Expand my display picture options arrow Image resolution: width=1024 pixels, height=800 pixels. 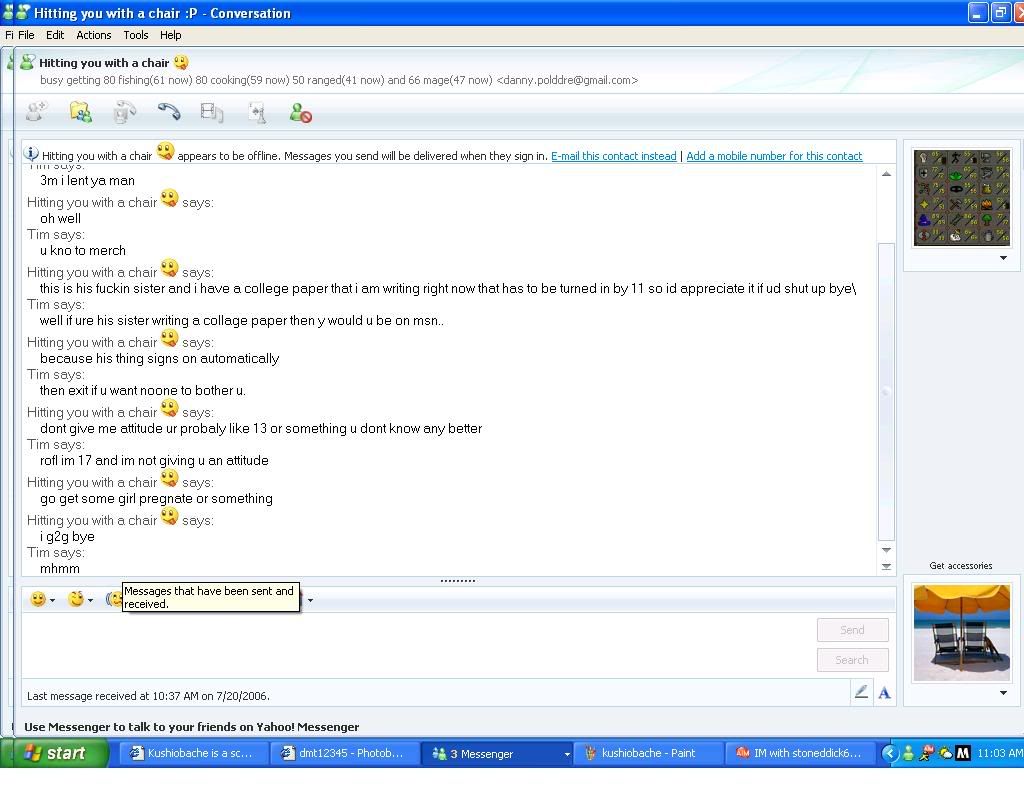[1003, 693]
